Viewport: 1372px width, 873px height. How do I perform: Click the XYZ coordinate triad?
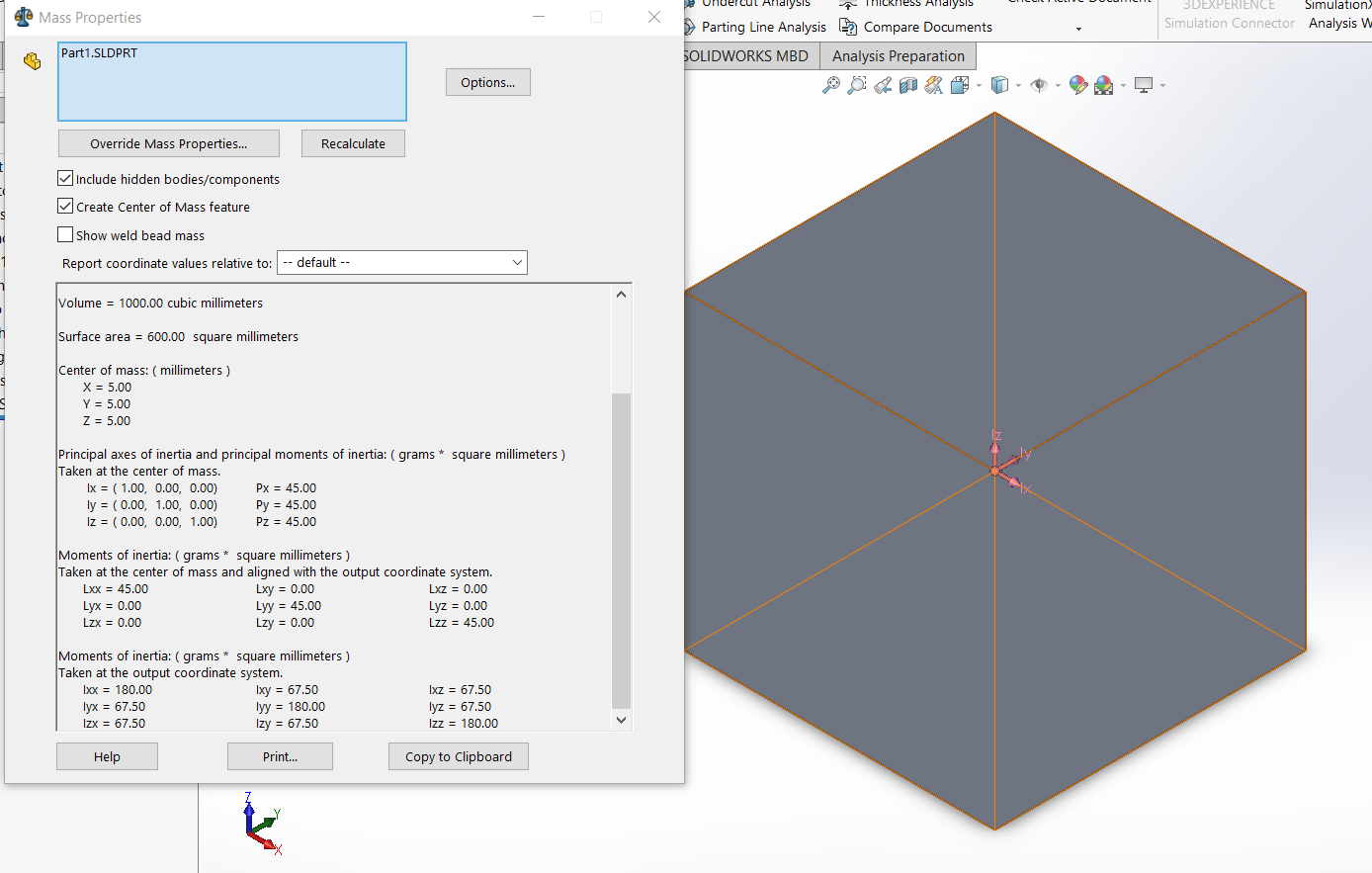point(262,823)
